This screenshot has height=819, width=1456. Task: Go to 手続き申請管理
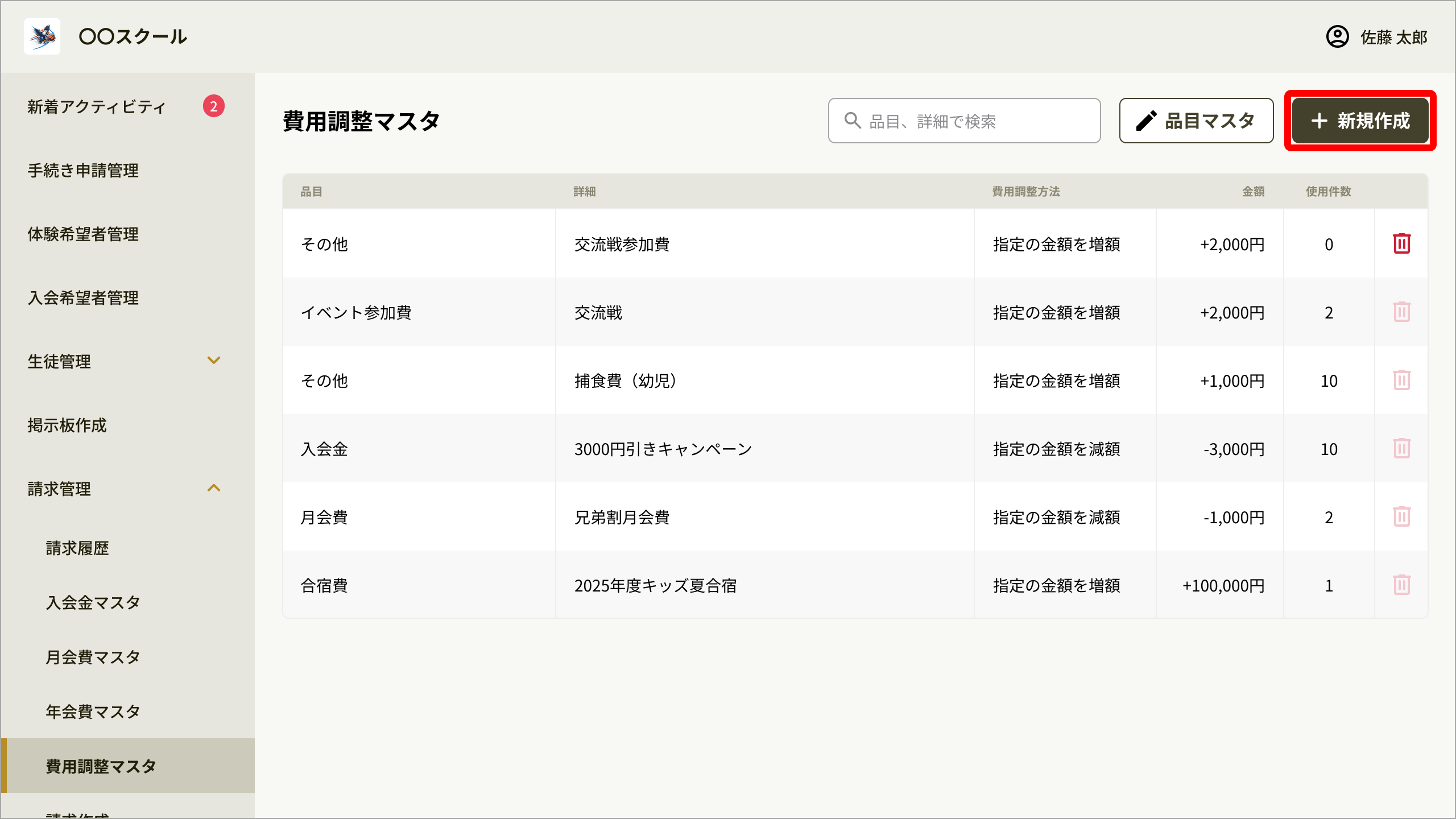click(83, 171)
